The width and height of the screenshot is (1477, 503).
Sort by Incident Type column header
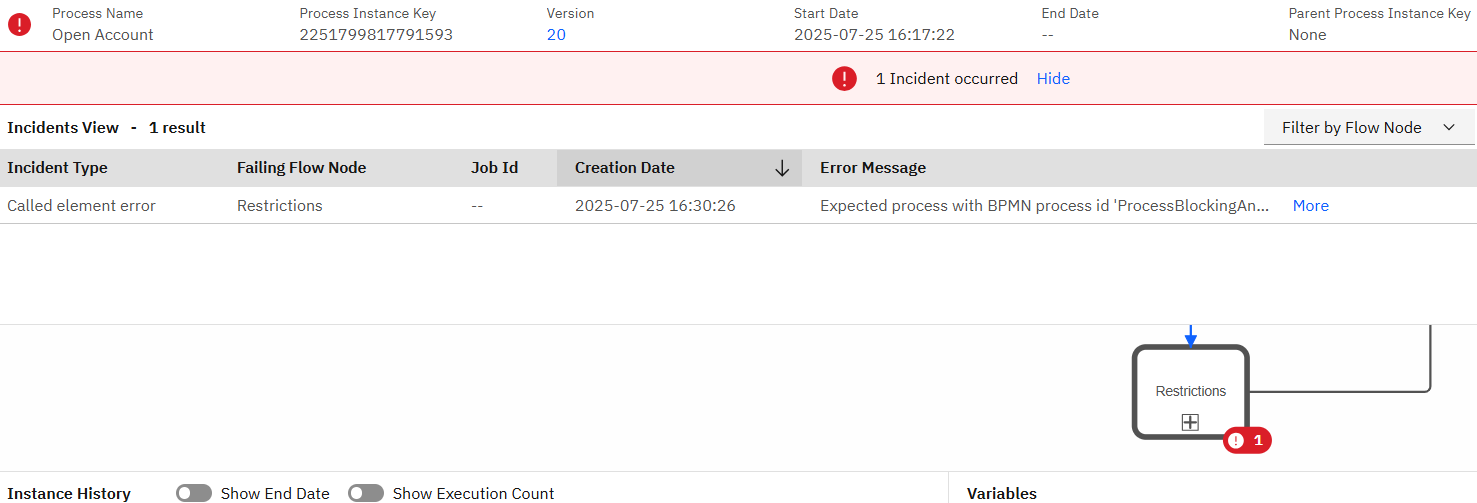click(57, 168)
